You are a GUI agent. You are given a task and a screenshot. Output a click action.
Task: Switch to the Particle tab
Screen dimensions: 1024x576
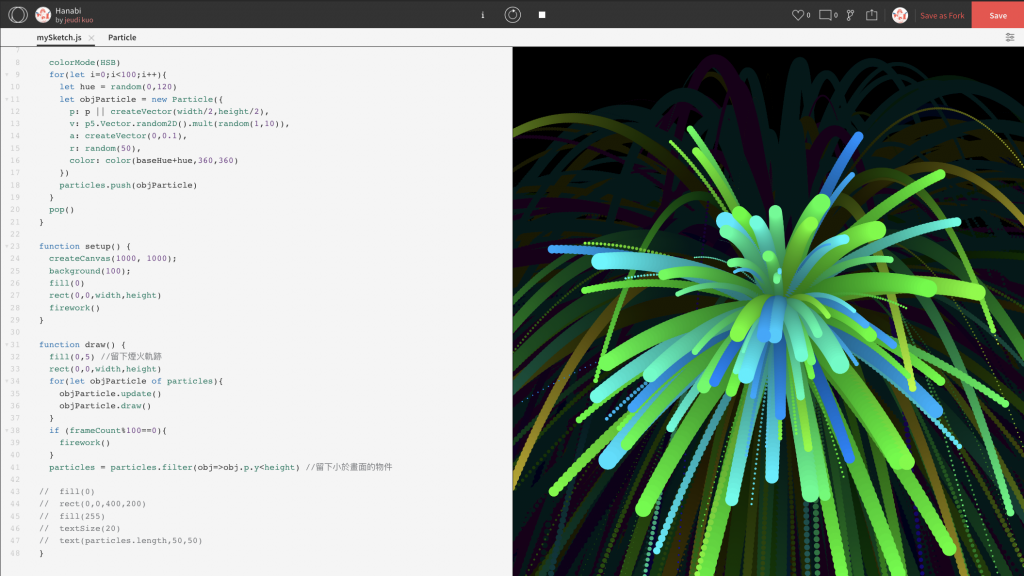point(122,37)
